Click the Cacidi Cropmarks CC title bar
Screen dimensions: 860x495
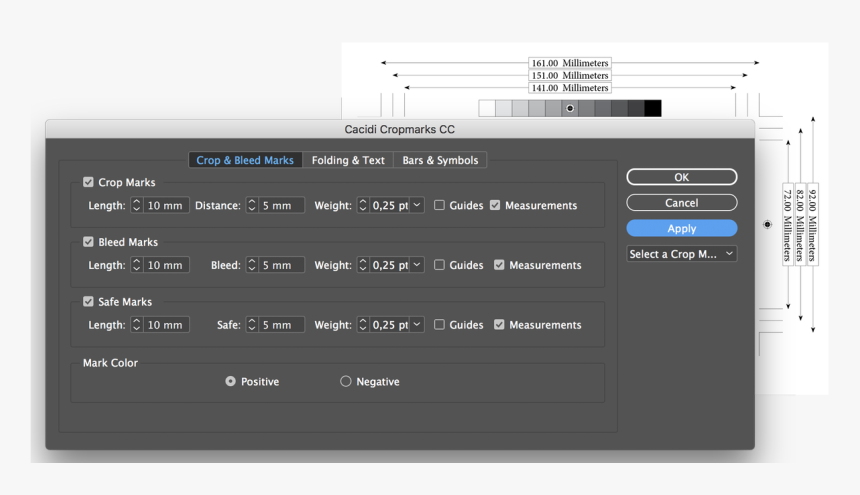pos(400,129)
